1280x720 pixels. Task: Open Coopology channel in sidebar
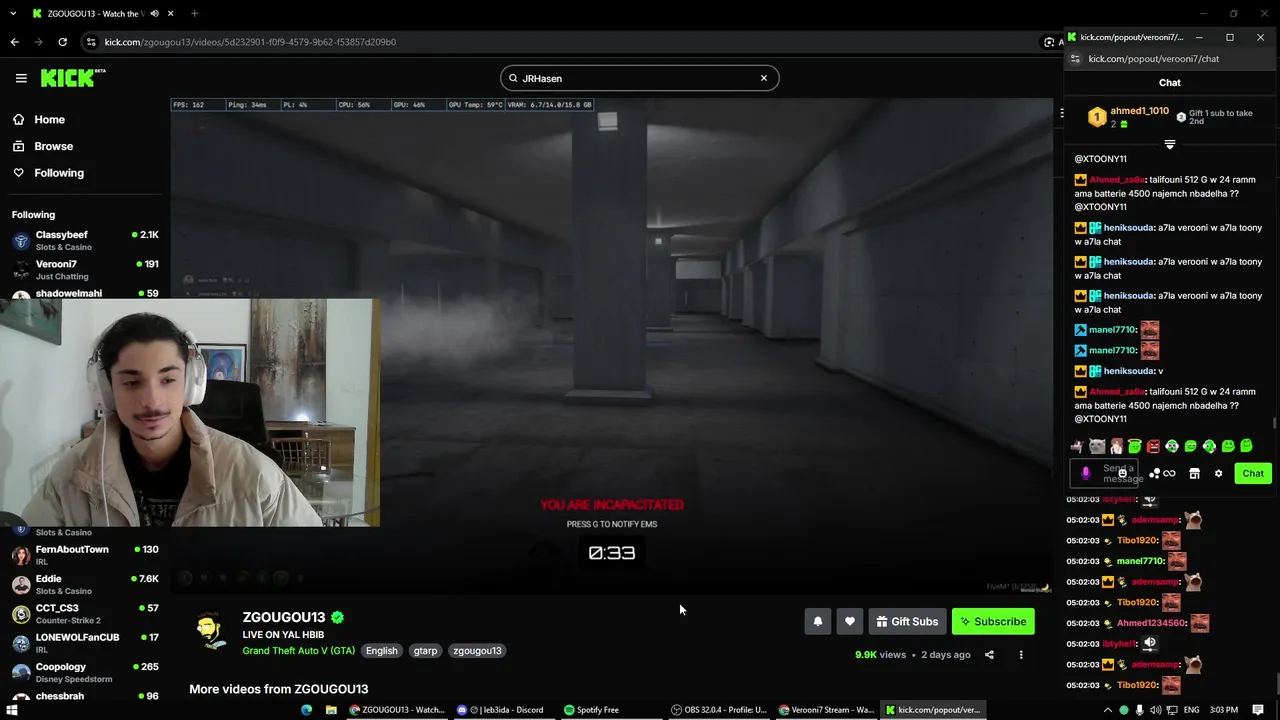(x=84, y=672)
